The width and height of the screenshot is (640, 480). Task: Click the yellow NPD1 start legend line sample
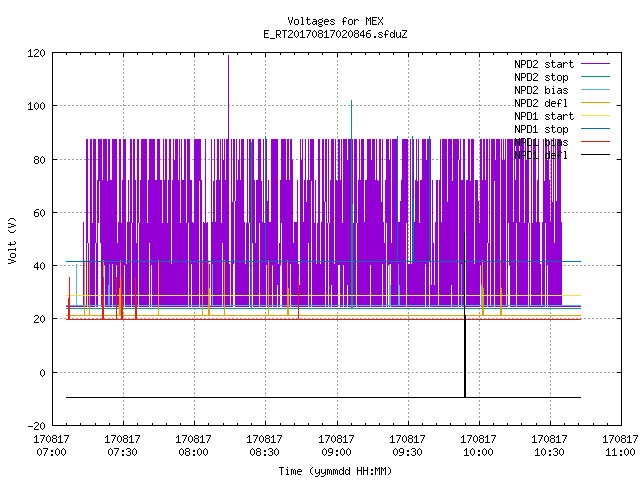click(595, 116)
